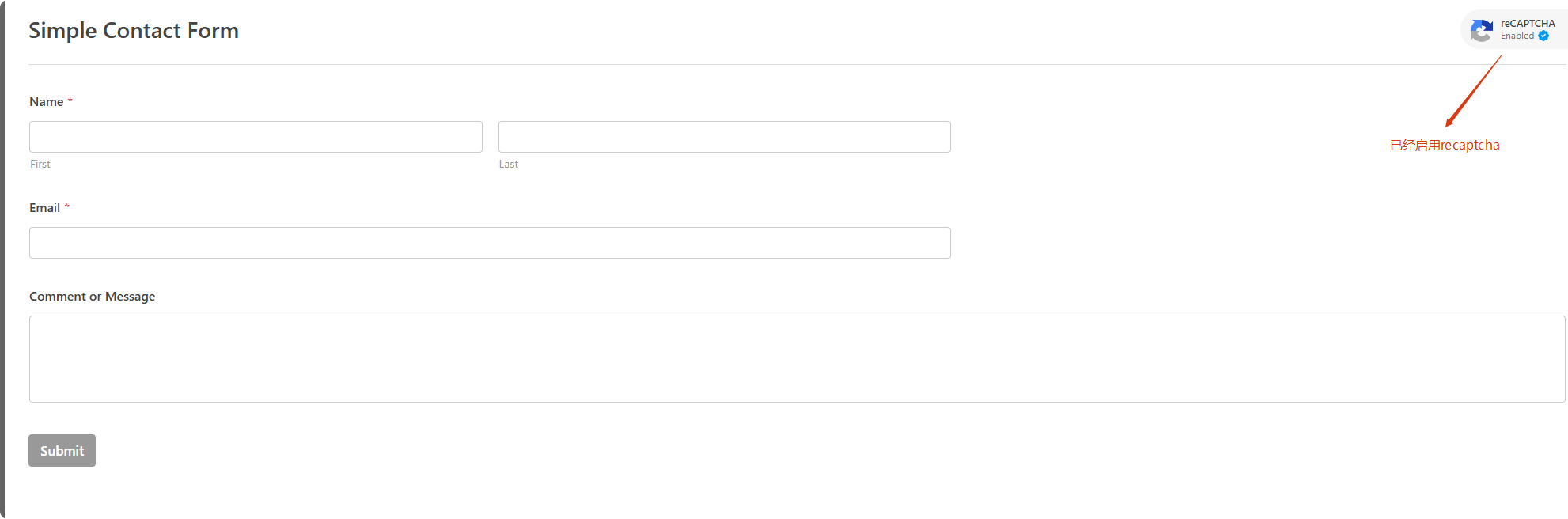Click the "reCAPTCHA" text in the badge

pyautogui.click(x=1528, y=24)
